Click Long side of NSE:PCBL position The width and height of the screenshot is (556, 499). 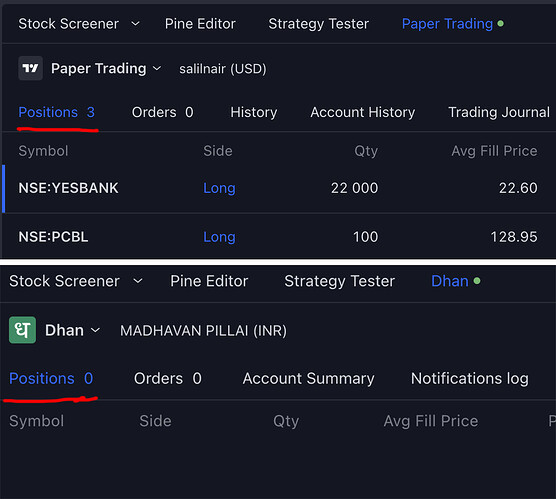pyautogui.click(x=219, y=237)
